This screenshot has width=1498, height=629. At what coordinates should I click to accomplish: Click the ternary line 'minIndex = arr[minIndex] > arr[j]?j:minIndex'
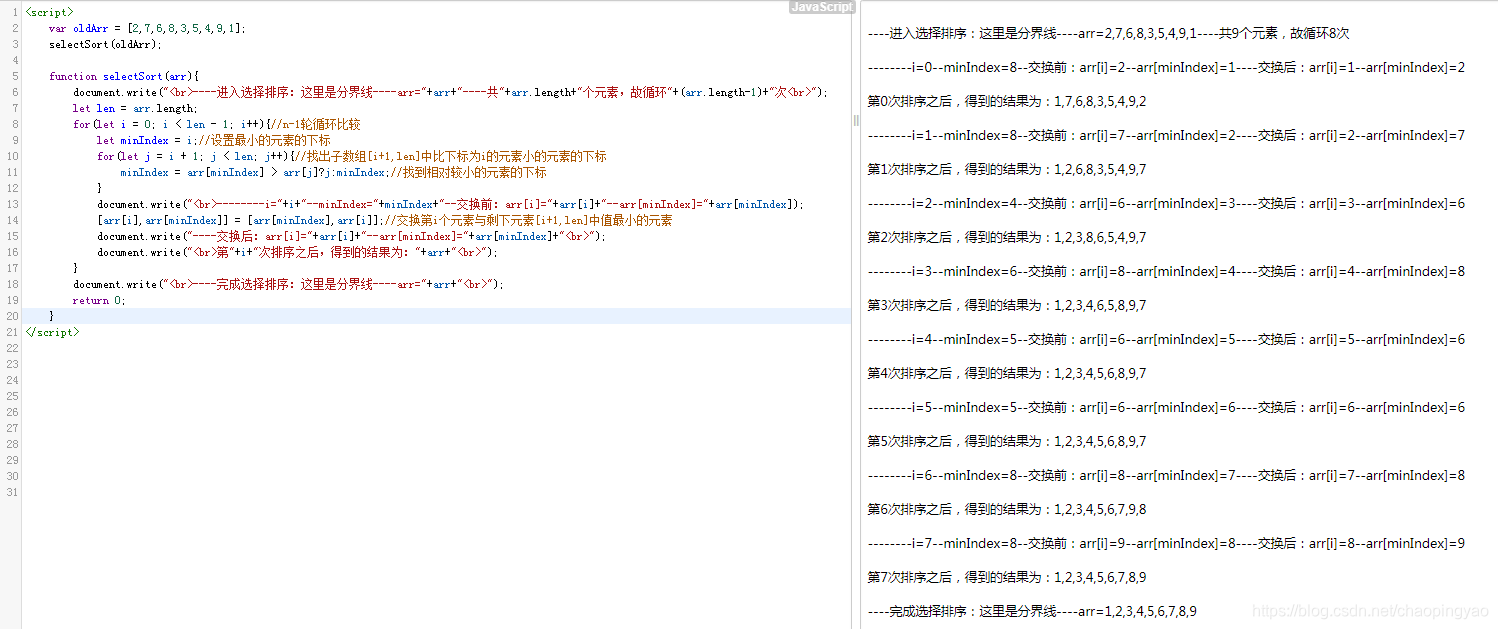[333, 172]
